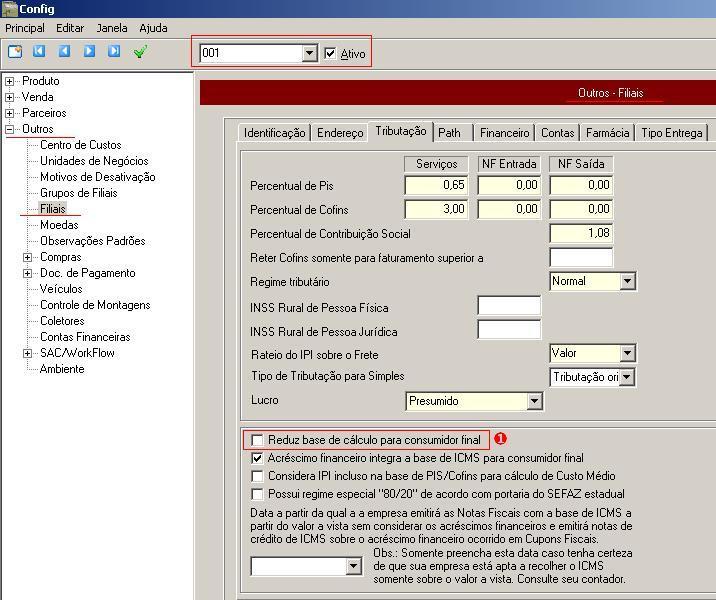
Task: Go to last record arrow icon
Action: pos(114,52)
